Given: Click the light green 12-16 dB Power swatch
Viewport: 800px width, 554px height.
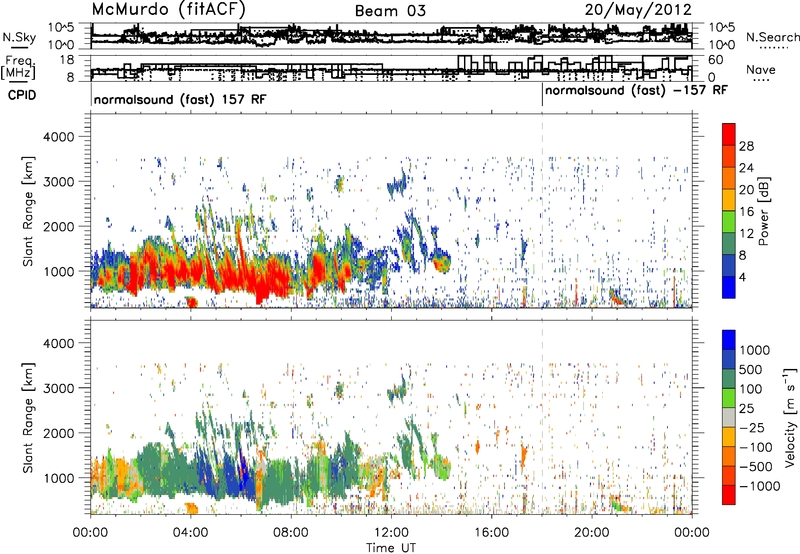Looking at the screenshot, I should tap(729, 221).
